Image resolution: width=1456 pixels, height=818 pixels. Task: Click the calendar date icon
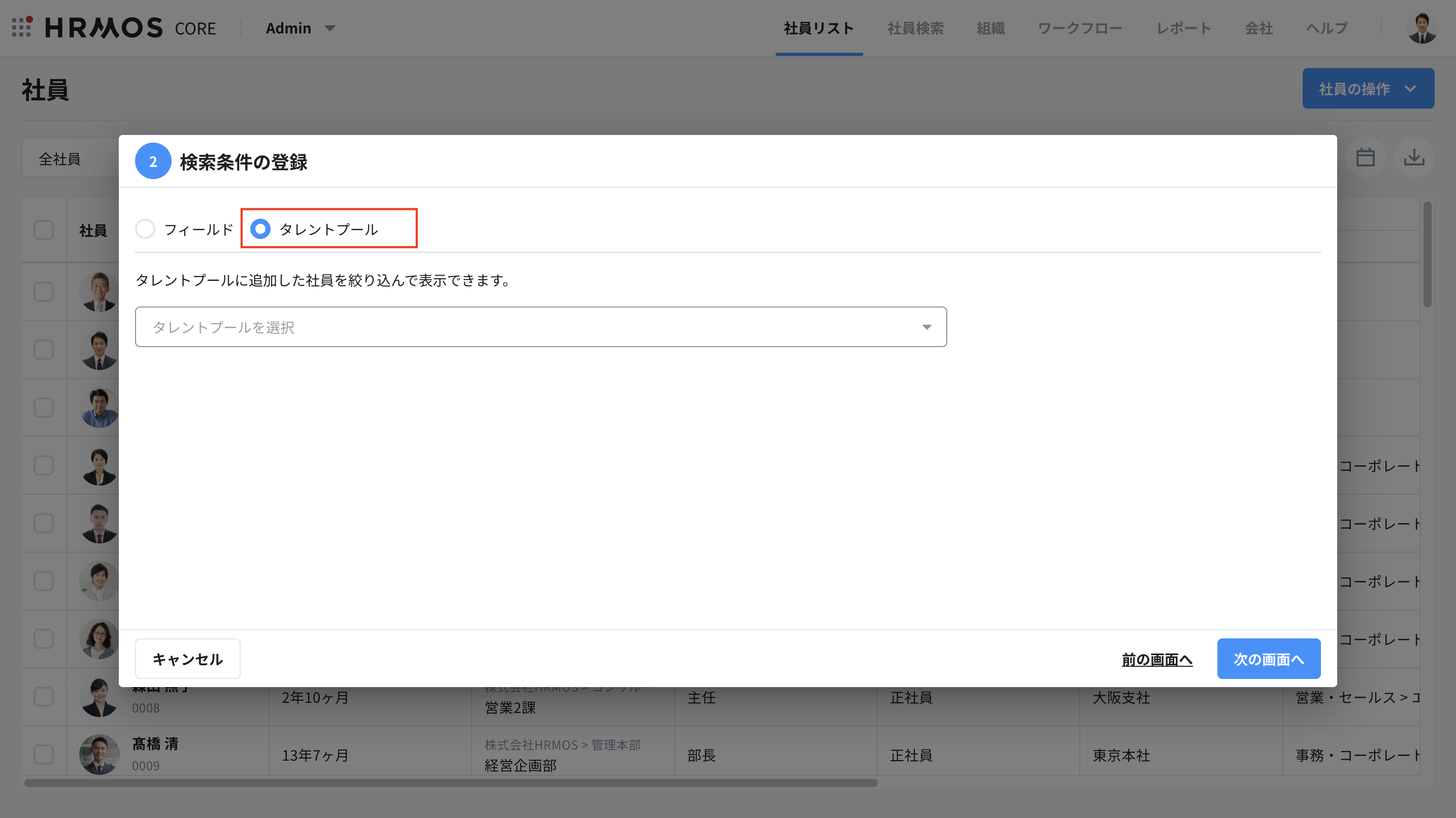pyautogui.click(x=1365, y=158)
